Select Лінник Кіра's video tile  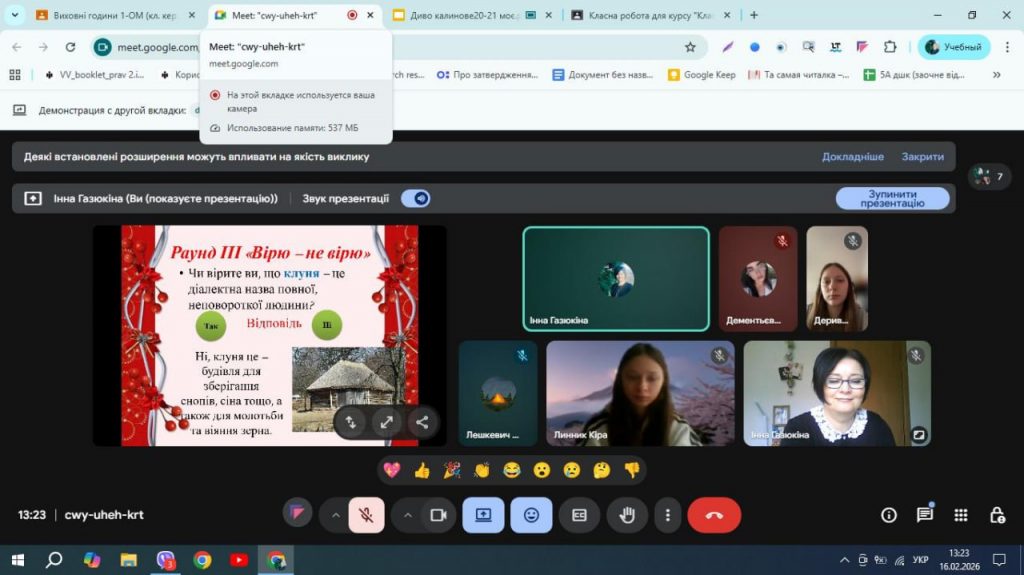tap(640, 393)
